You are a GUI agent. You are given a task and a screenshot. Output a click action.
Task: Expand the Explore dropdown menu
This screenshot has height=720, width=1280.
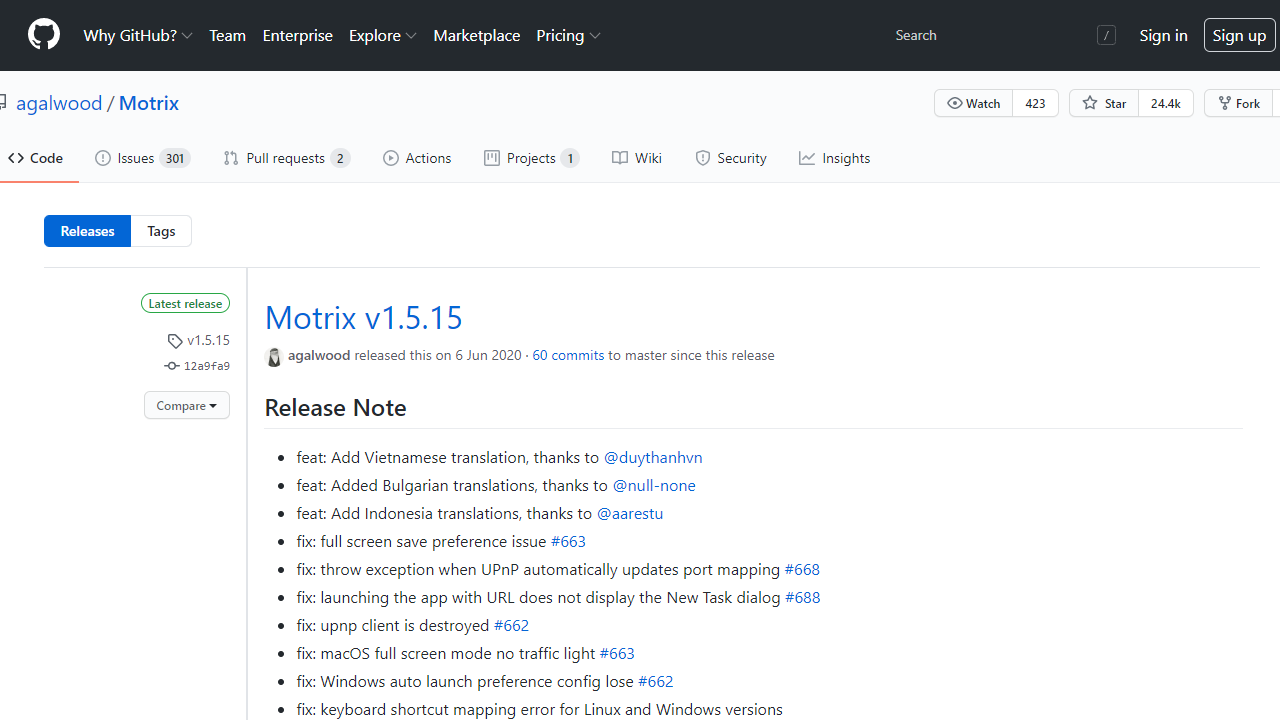pos(382,35)
